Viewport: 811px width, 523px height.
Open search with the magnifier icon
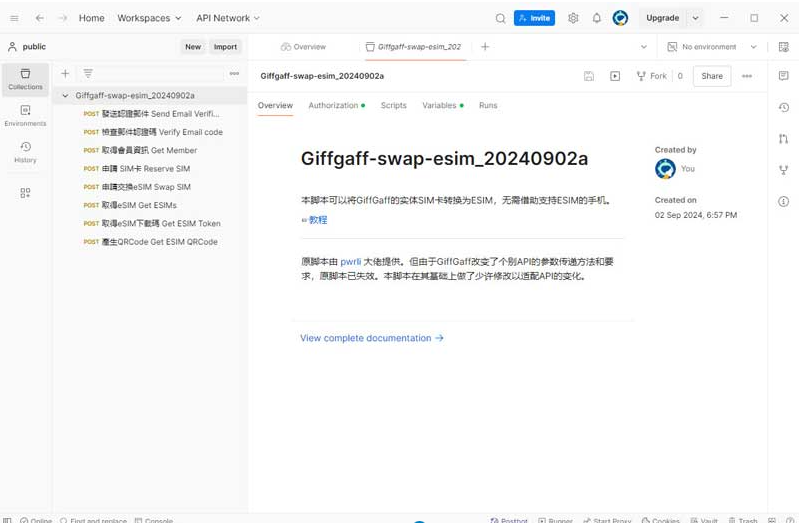pos(500,19)
